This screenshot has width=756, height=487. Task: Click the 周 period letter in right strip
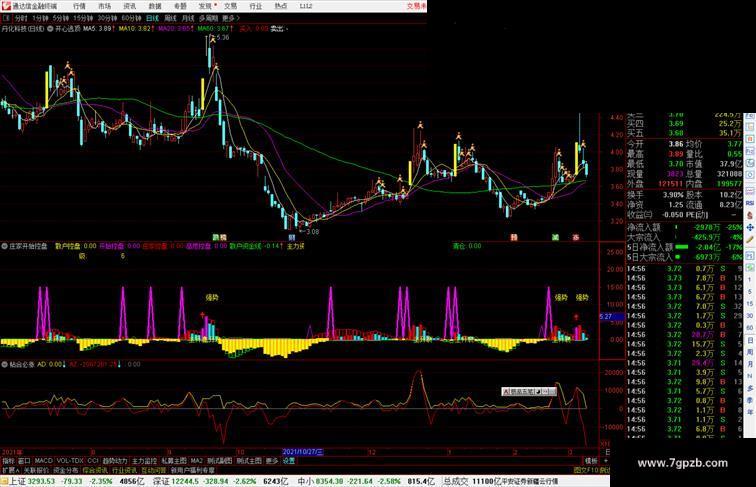pyautogui.click(x=750, y=352)
